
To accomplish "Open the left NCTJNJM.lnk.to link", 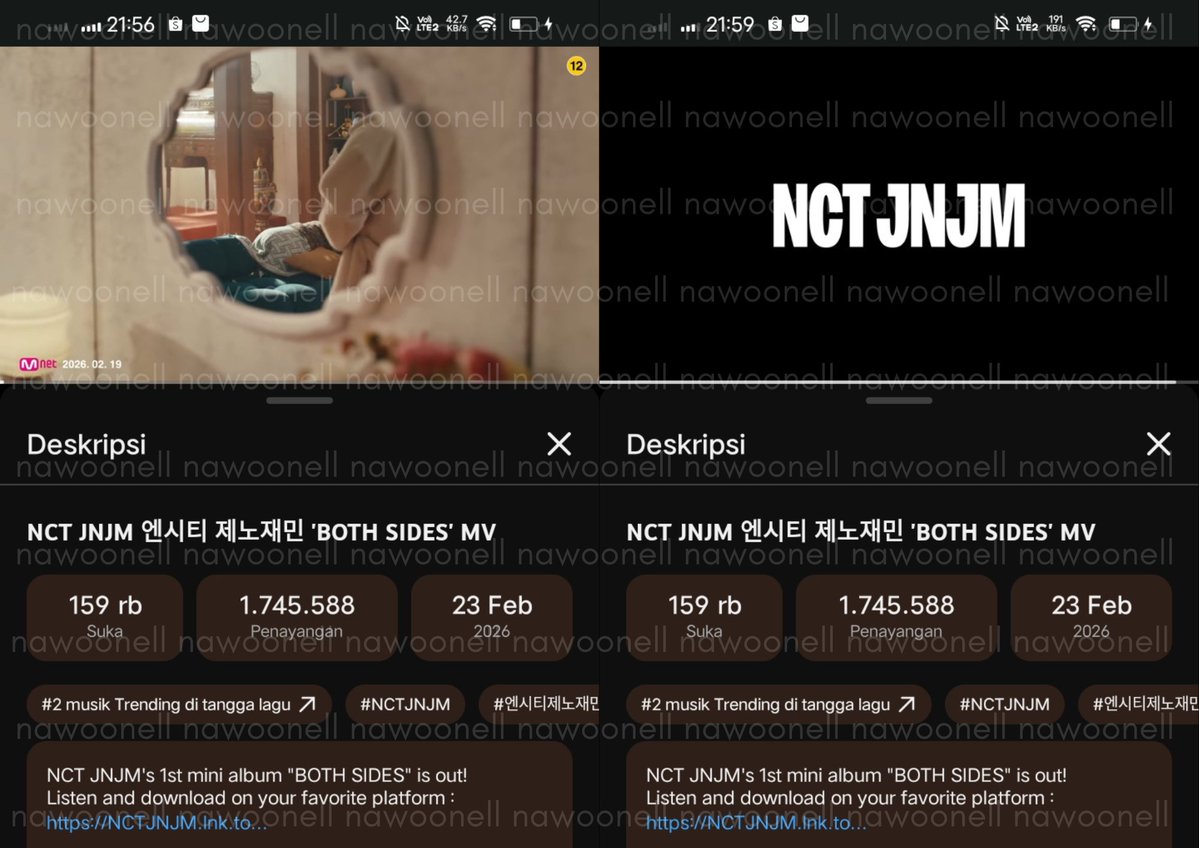I will [x=157, y=823].
